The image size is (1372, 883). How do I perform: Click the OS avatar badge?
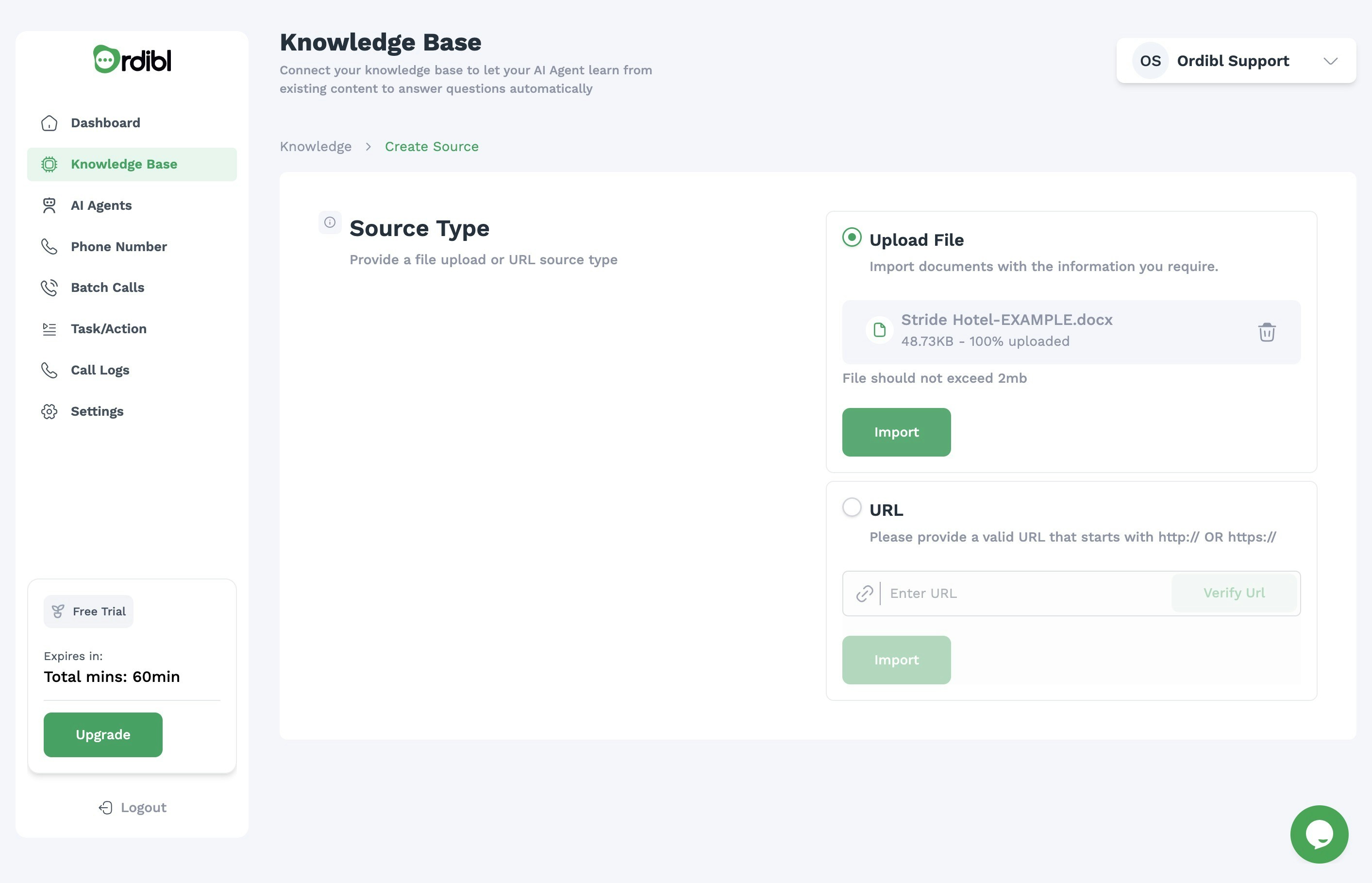[1150, 61]
